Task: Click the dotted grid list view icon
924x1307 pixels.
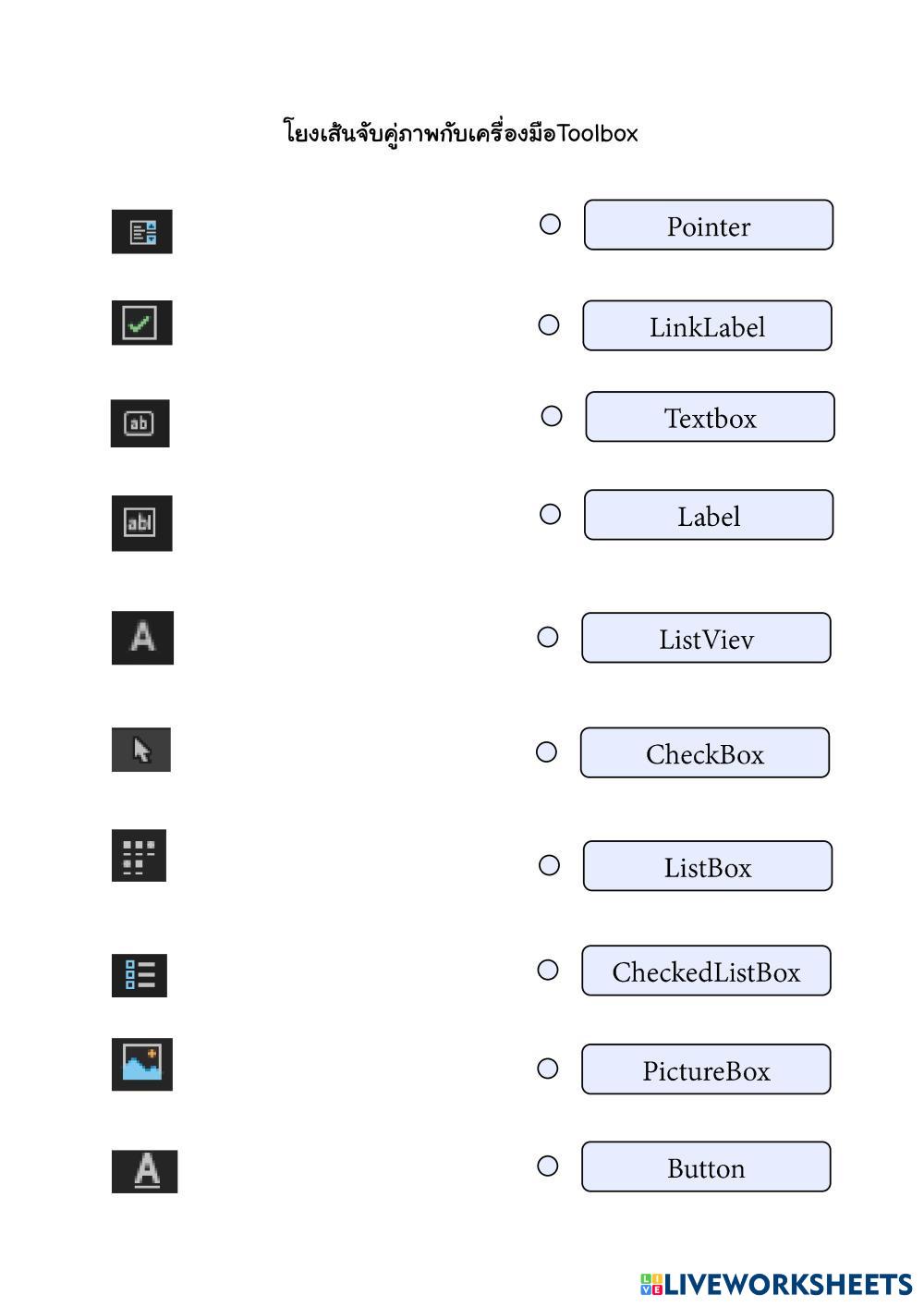Action: tap(139, 855)
